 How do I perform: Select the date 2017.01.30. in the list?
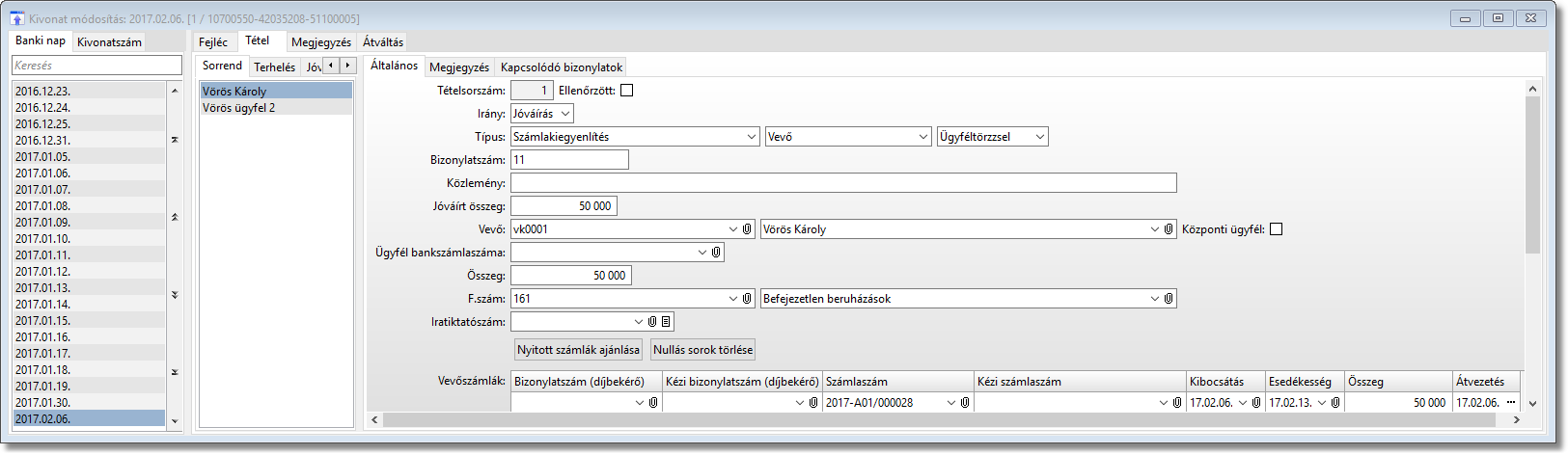(89, 402)
